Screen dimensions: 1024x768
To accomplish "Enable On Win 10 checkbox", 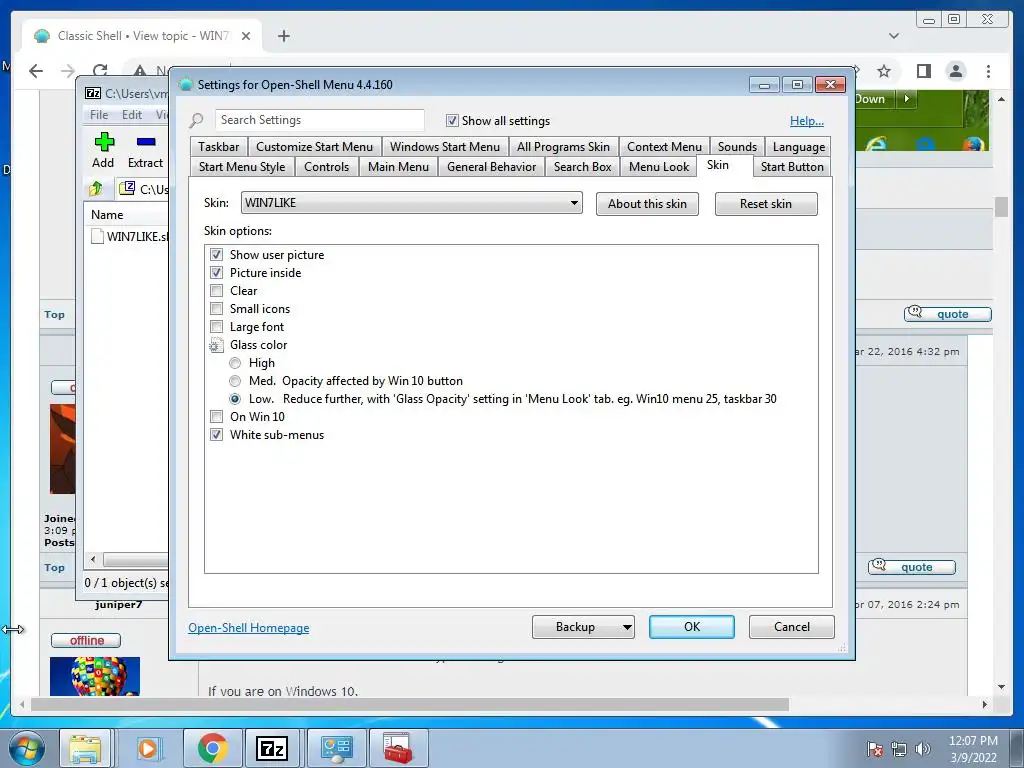I will click(216, 417).
